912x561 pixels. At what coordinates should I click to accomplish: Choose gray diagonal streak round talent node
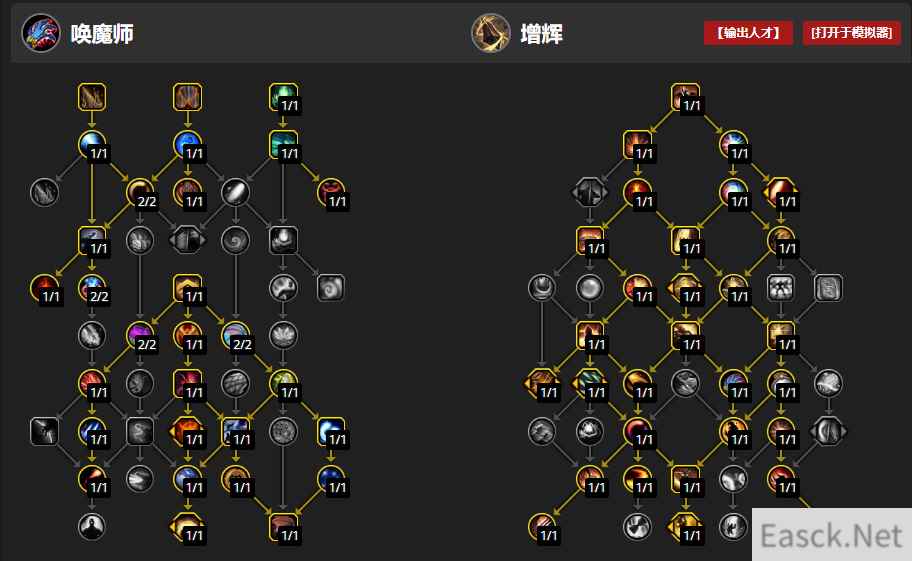click(236, 192)
